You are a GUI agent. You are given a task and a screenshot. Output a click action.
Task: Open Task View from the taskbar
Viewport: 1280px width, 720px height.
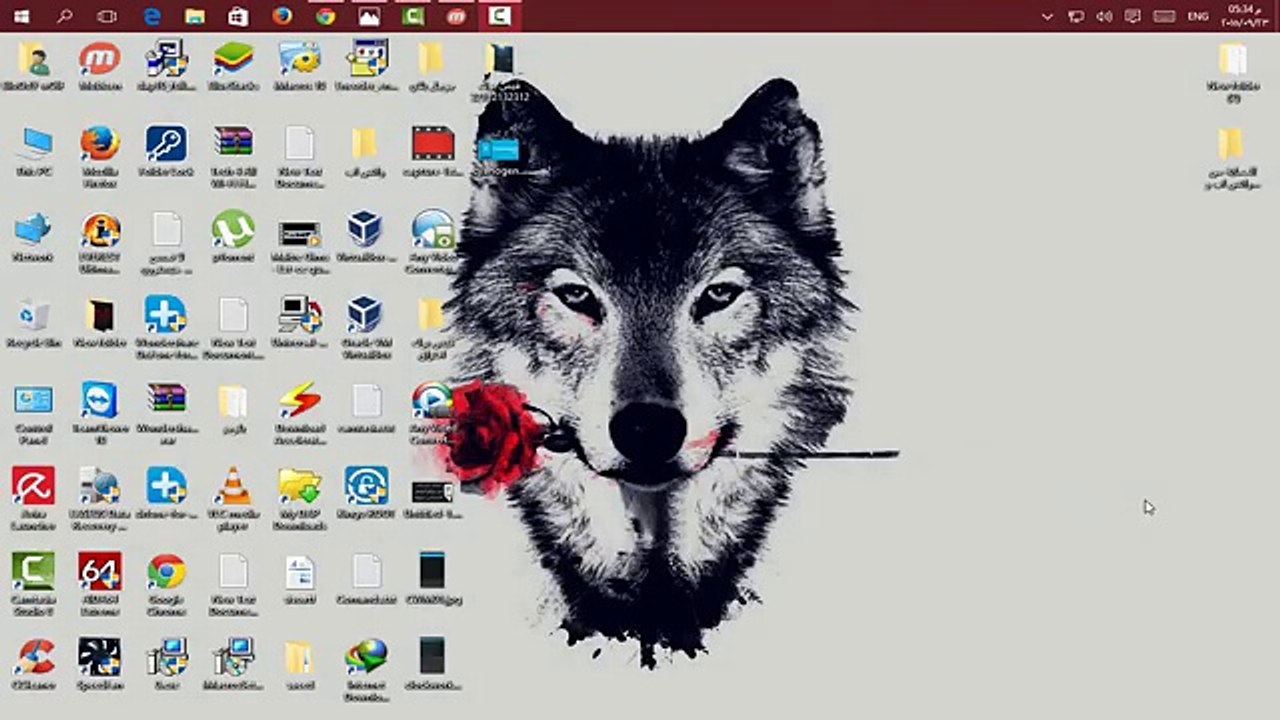pos(108,16)
